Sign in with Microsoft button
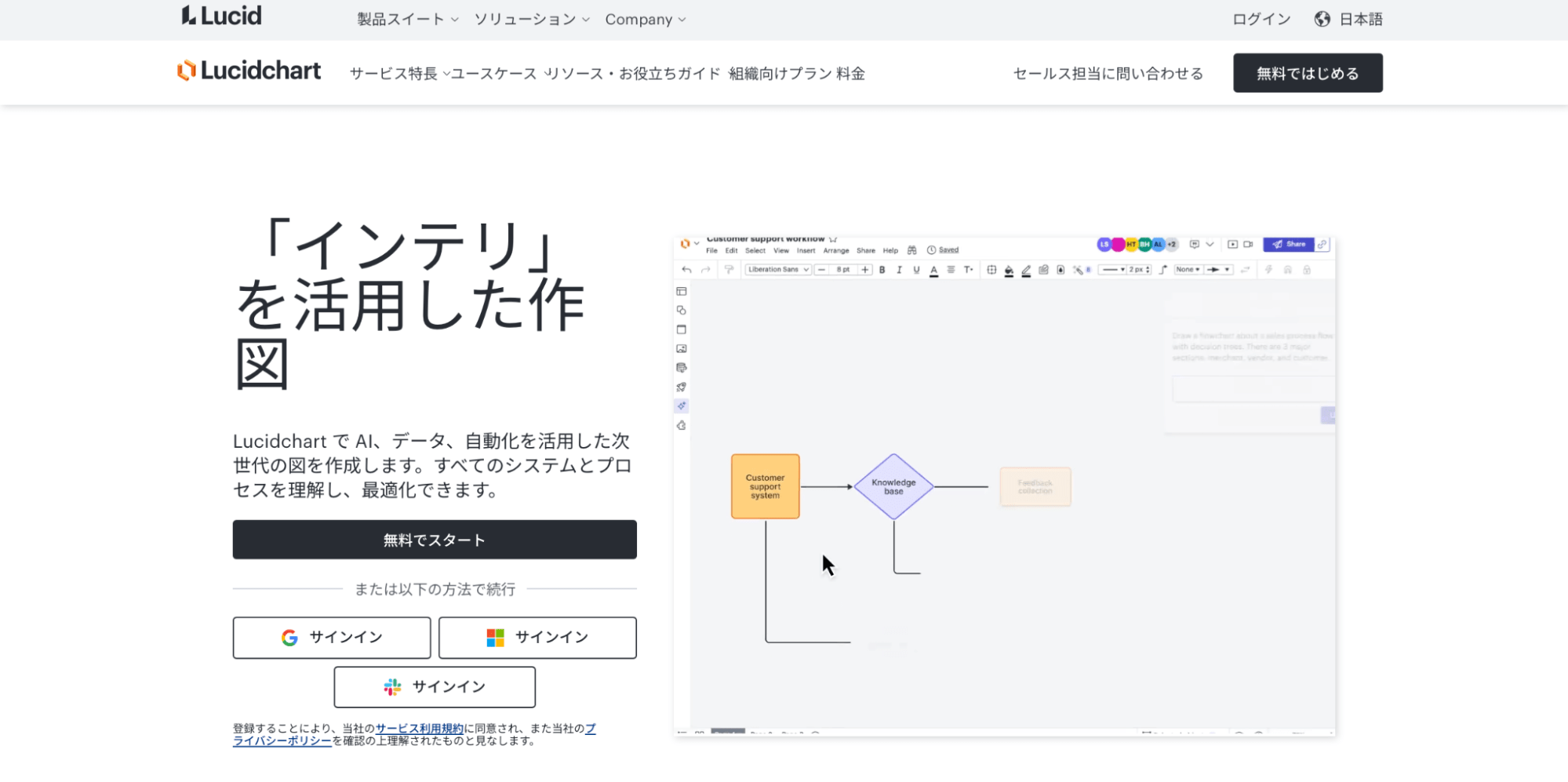 pyautogui.click(x=537, y=638)
